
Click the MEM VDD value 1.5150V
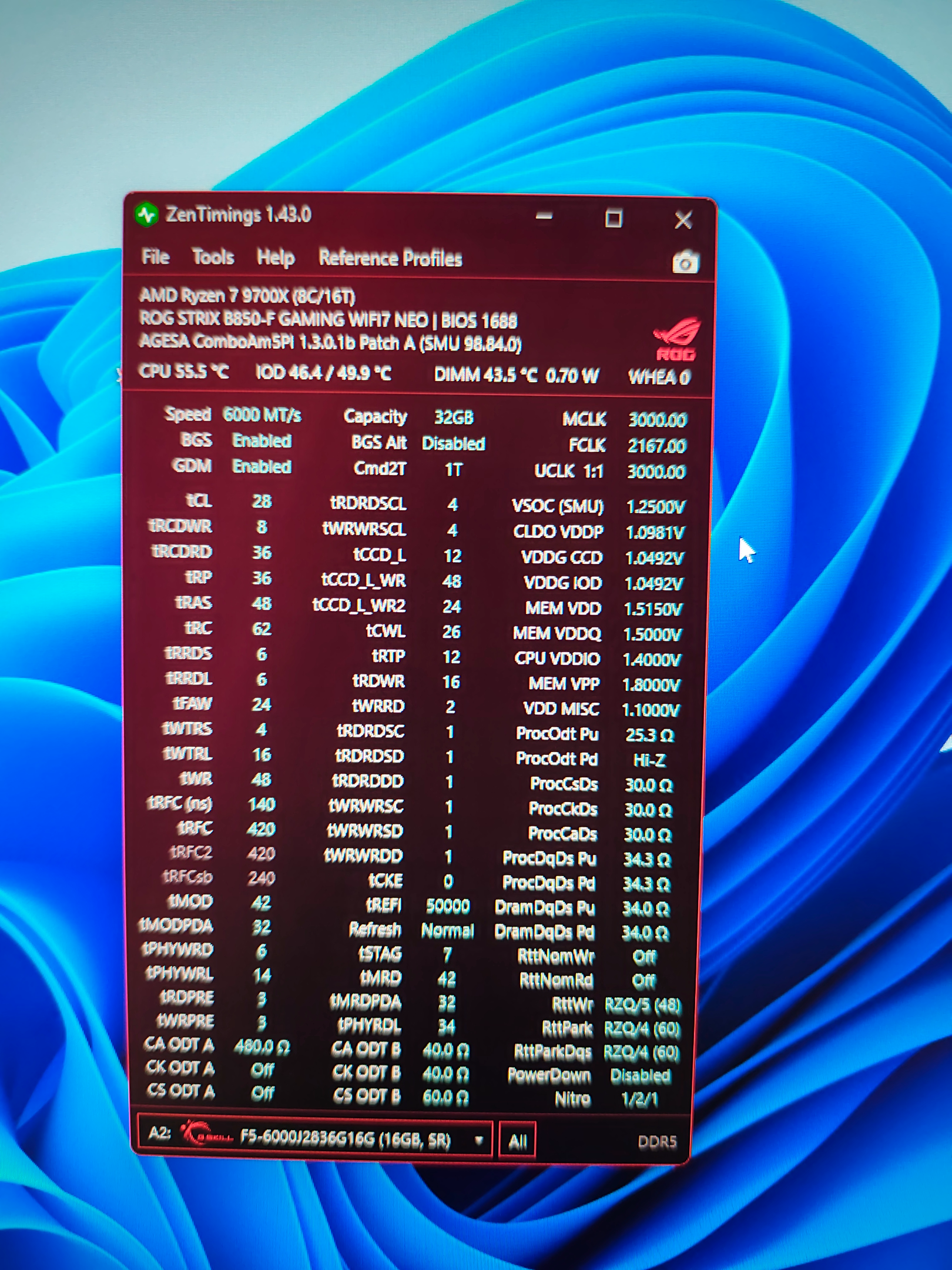(653, 609)
